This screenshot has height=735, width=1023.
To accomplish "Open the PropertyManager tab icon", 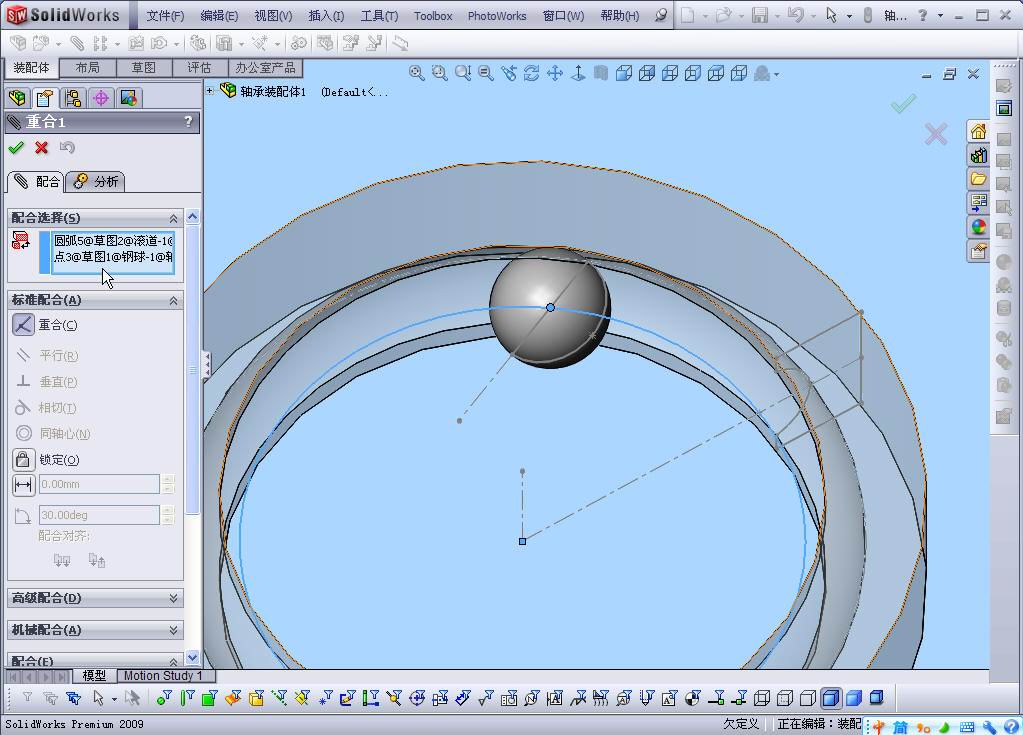I will pos(45,98).
